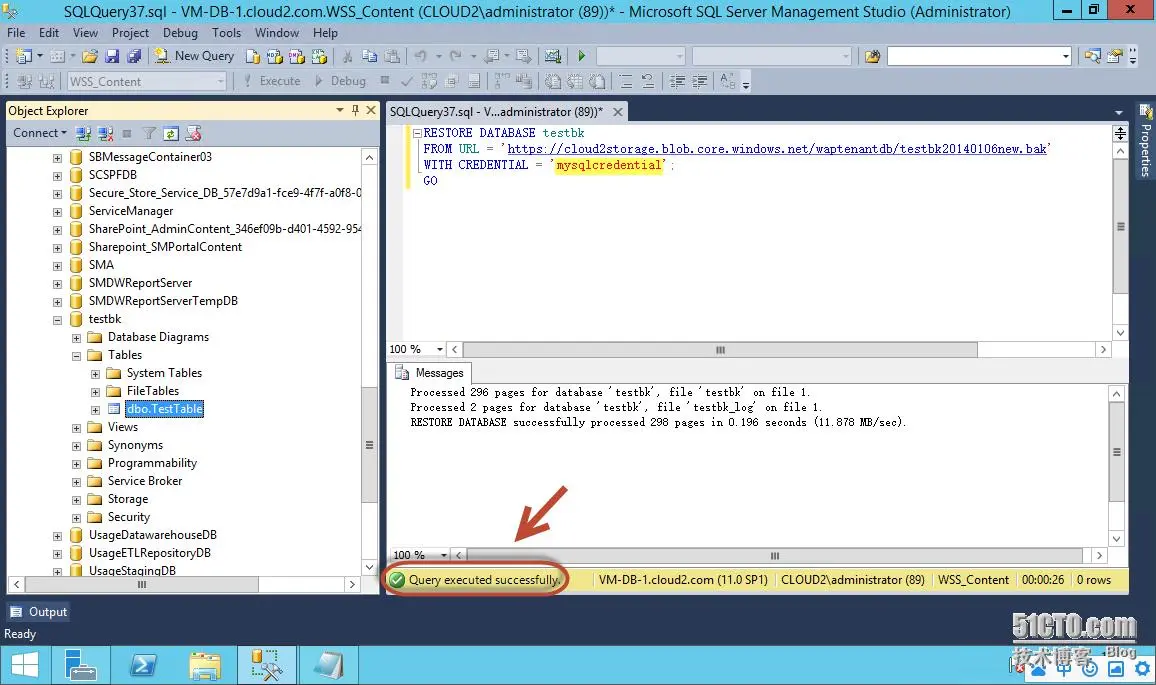Viewport: 1156px width, 685px height.
Task: Click the Analysis Services DMX Query icon
Action: point(296,56)
